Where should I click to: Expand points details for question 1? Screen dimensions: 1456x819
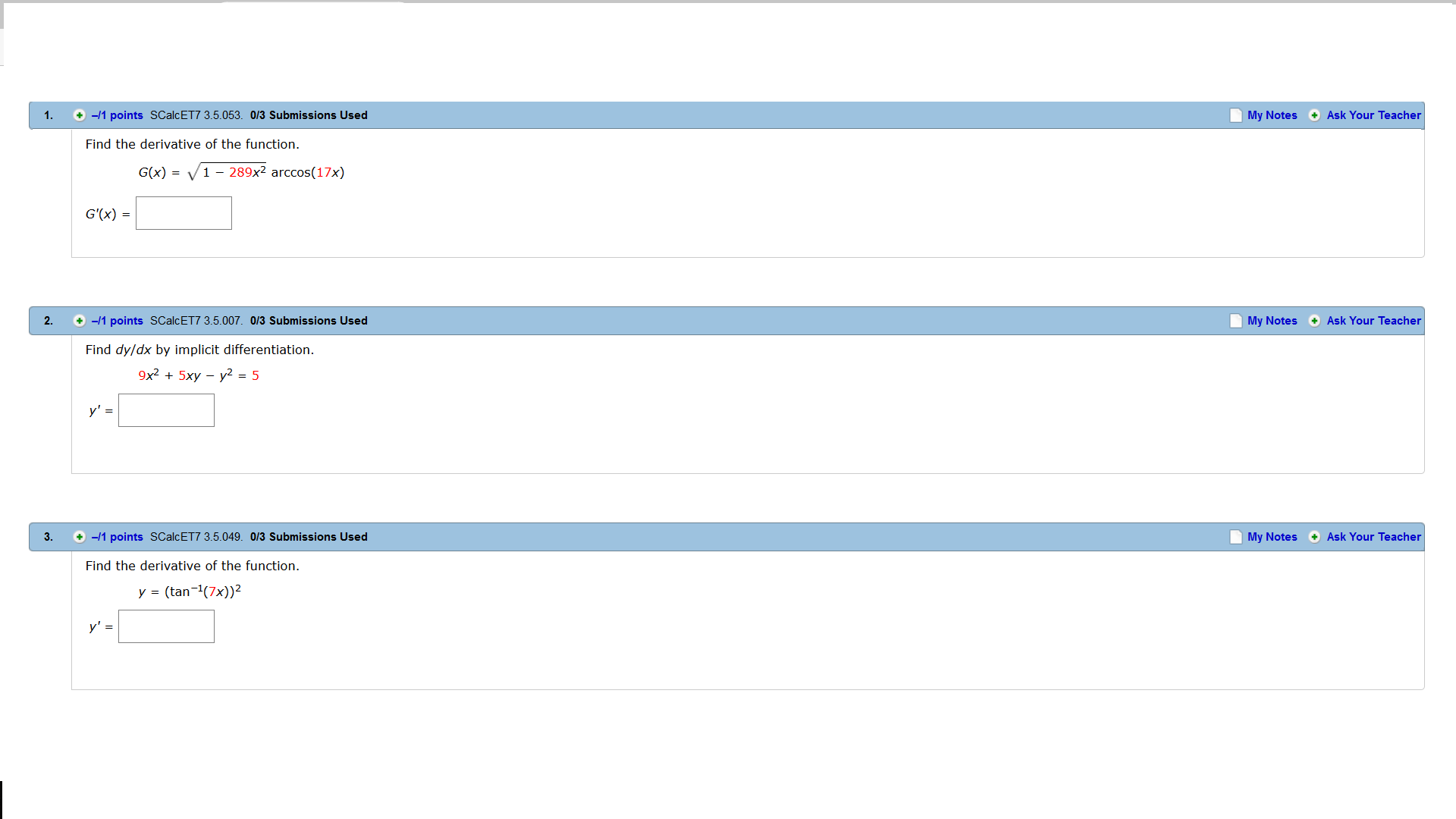pyautogui.click(x=79, y=115)
